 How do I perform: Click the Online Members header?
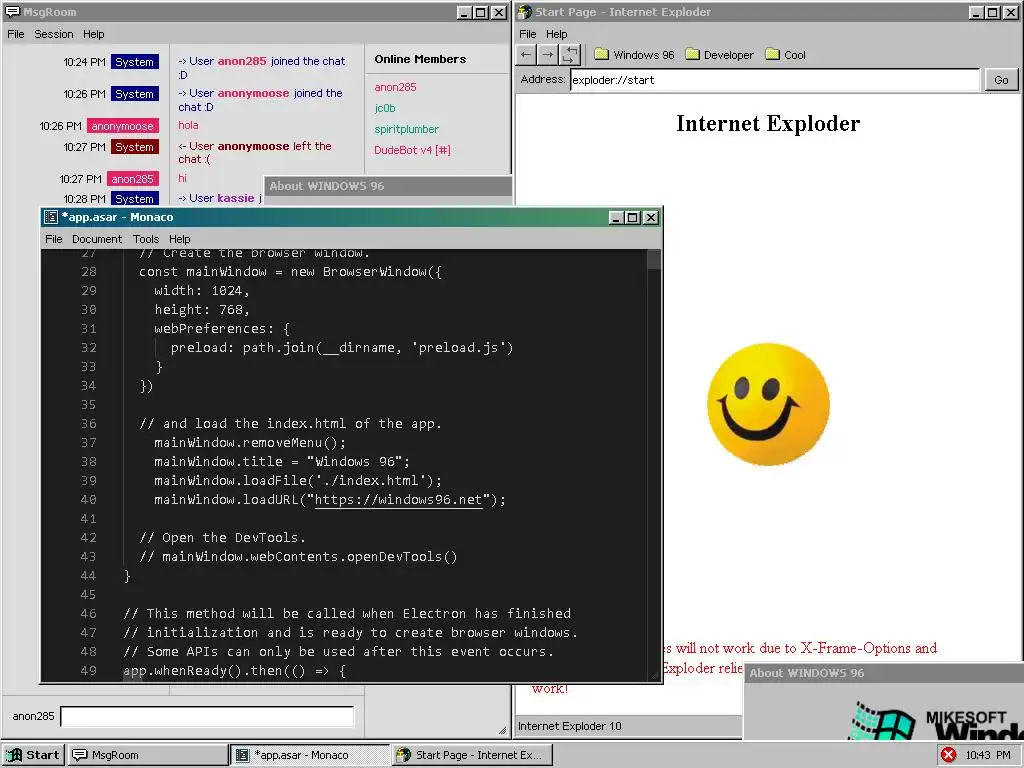pyautogui.click(x=420, y=59)
